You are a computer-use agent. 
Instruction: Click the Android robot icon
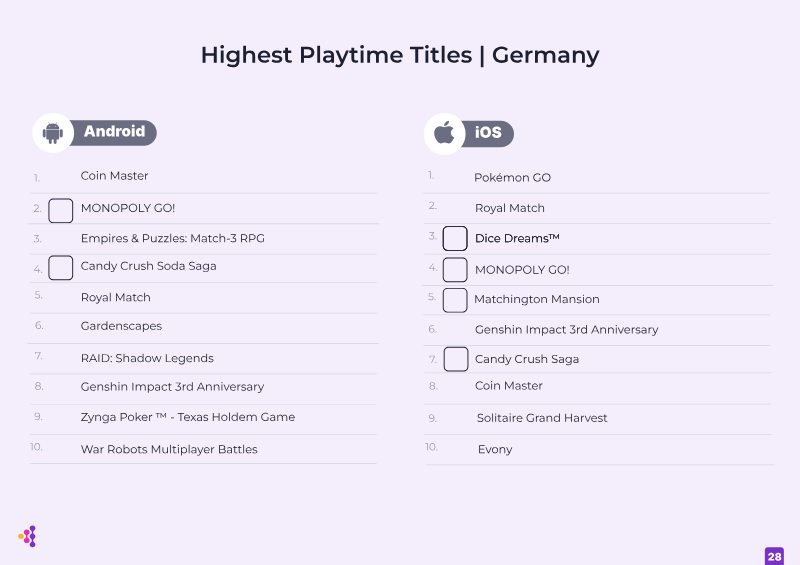click(x=53, y=133)
